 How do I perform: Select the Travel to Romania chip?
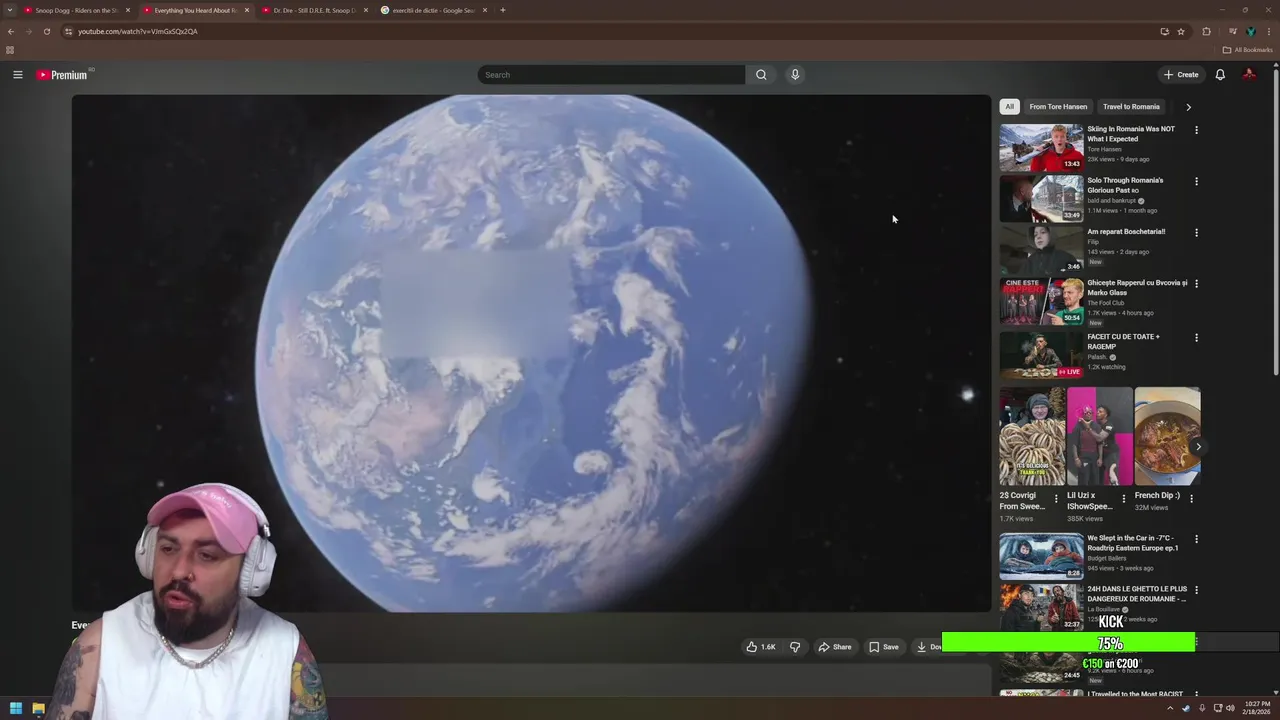click(x=1131, y=107)
